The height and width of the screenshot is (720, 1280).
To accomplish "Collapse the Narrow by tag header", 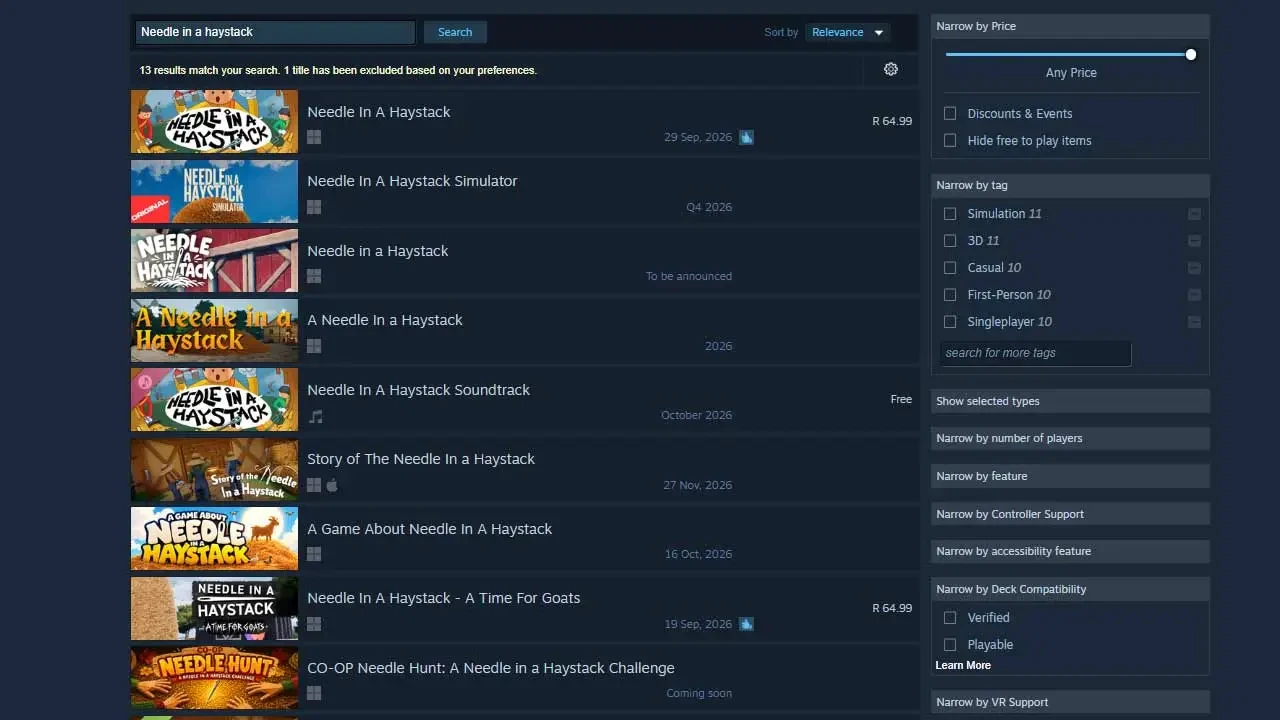I will (1070, 185).
